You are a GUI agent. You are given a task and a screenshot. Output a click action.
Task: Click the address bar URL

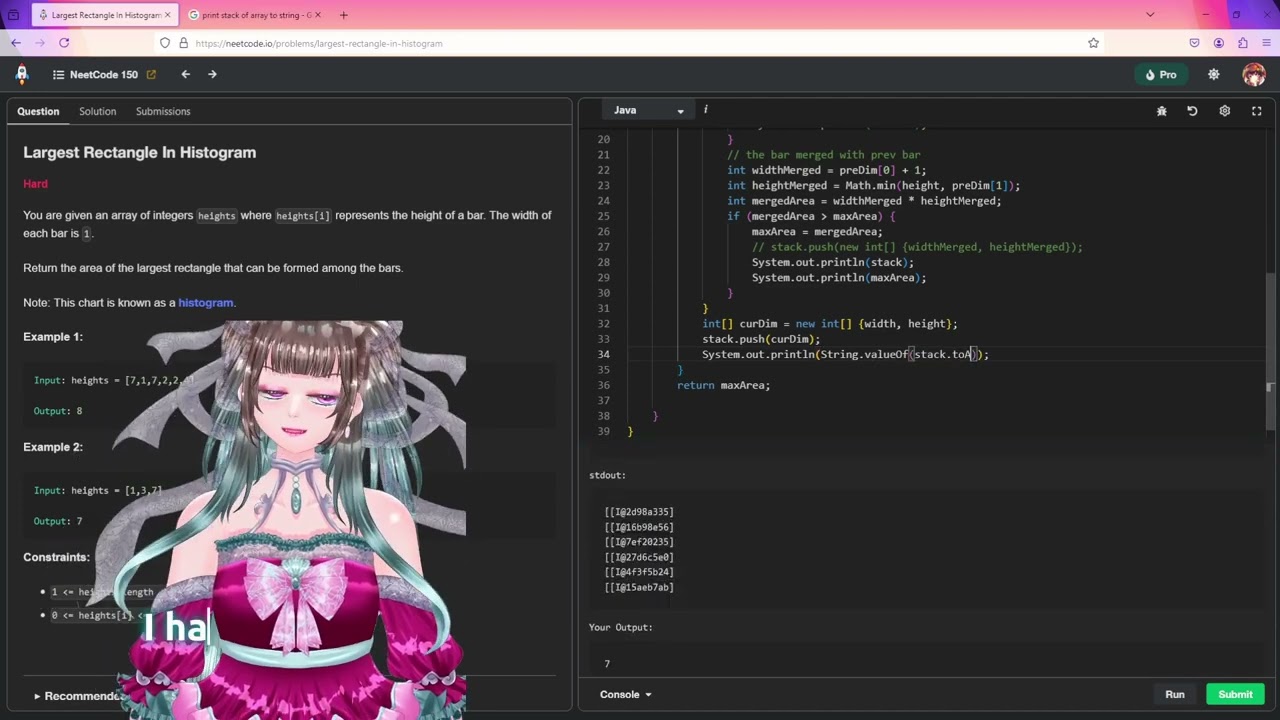click(319, 44)
